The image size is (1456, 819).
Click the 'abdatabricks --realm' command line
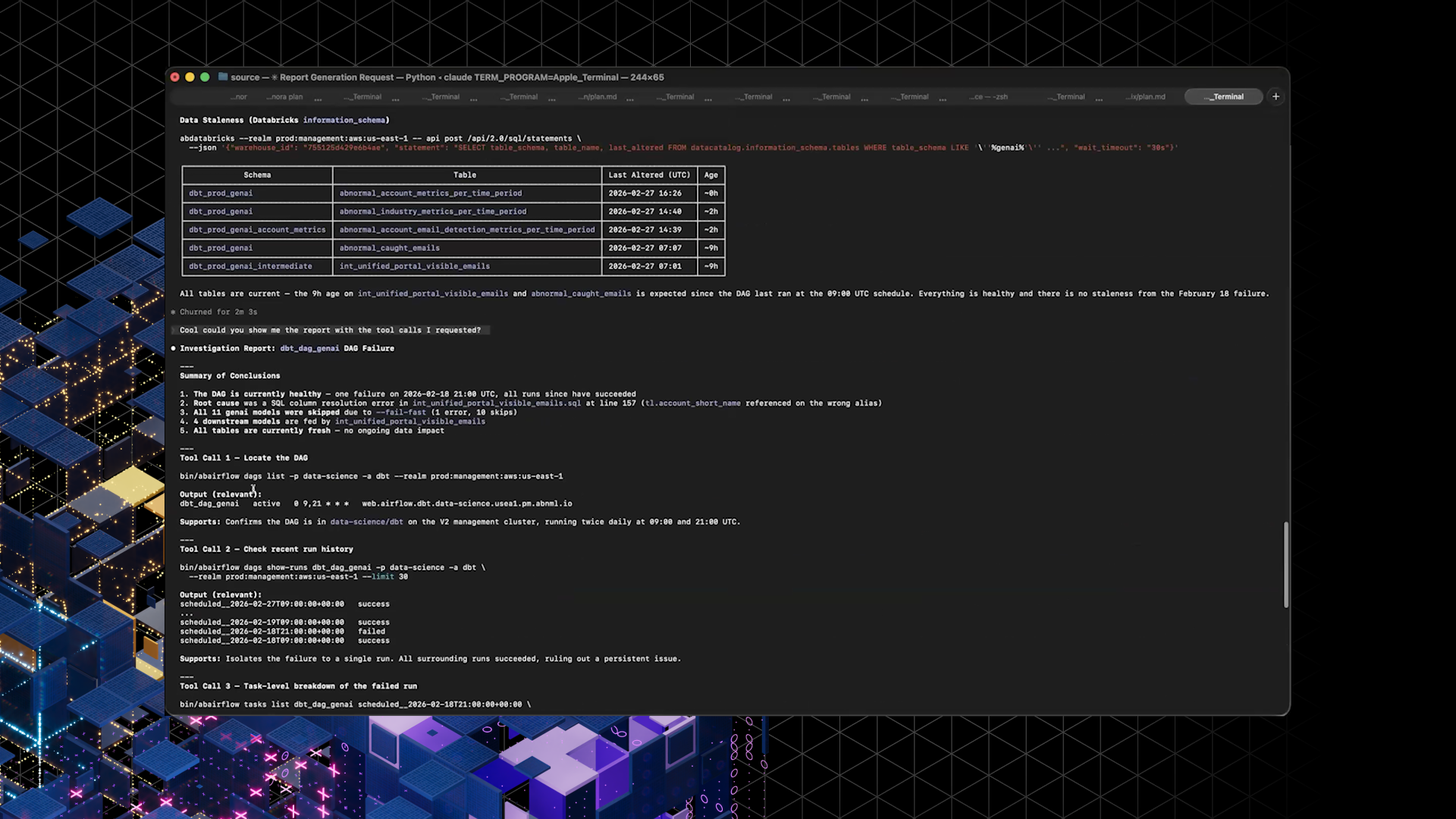(380, 138)
